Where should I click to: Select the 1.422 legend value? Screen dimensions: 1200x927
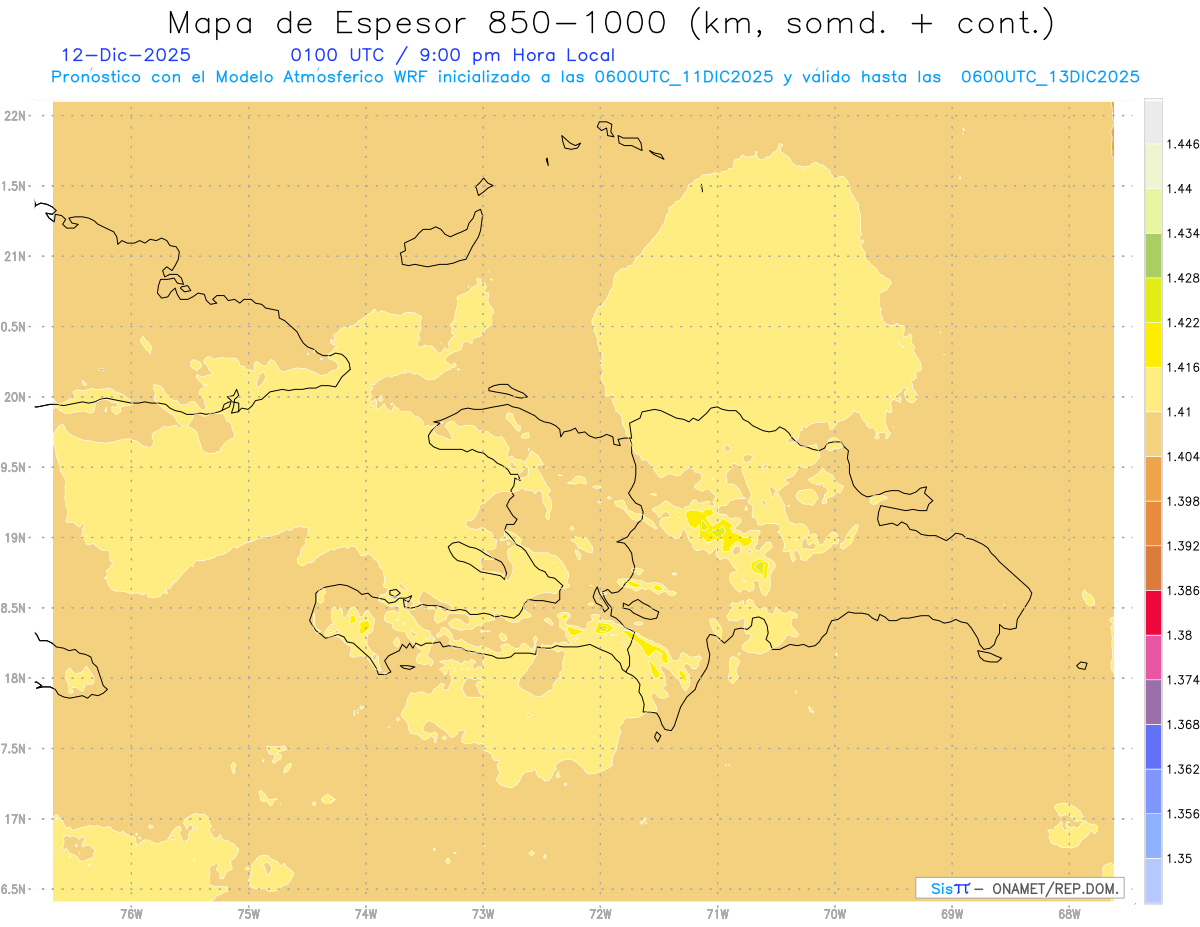point(1185,322)
